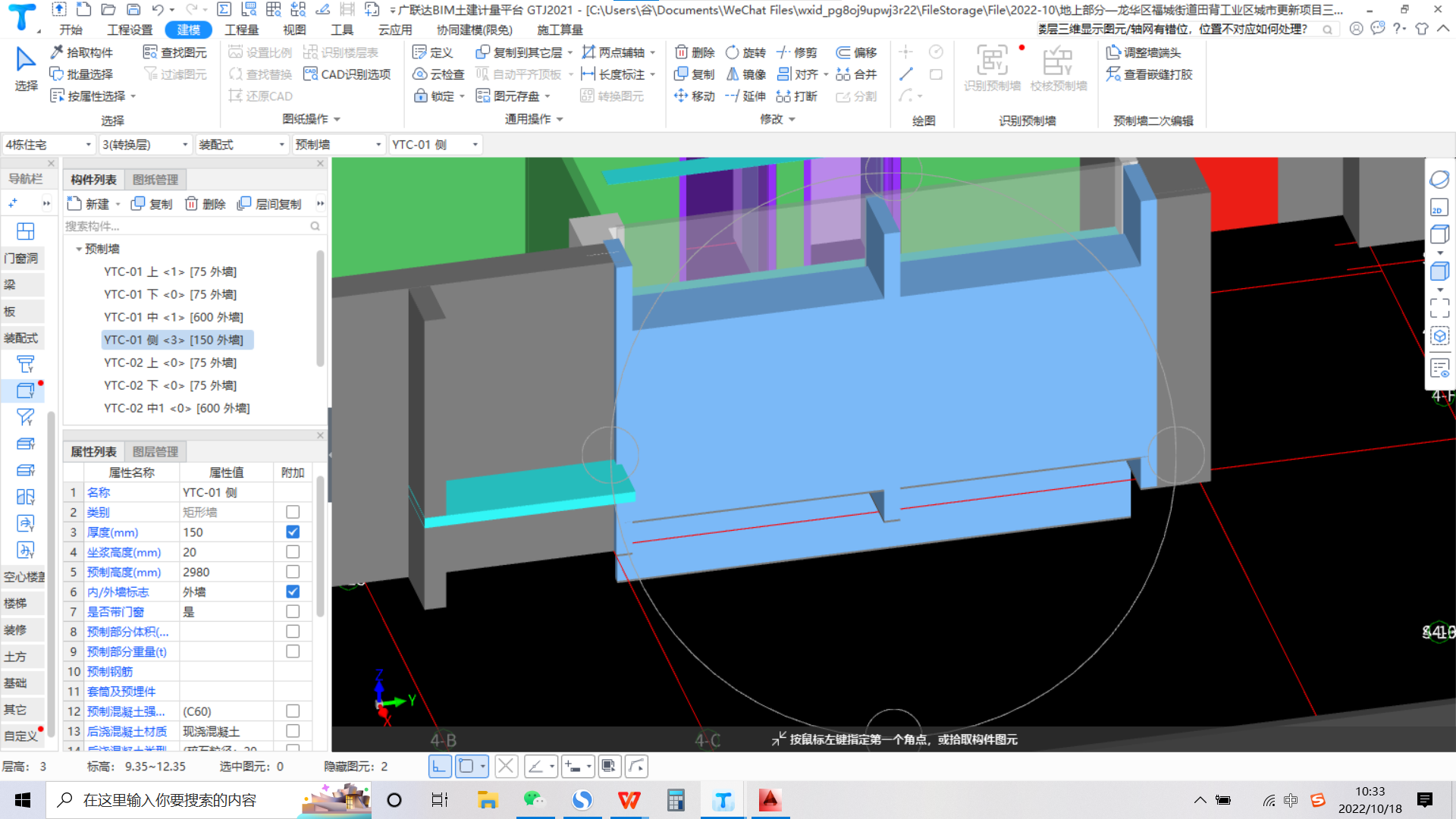Select the large 选择 arrow tool
1456x819 pixels.
tap(26, 69)
